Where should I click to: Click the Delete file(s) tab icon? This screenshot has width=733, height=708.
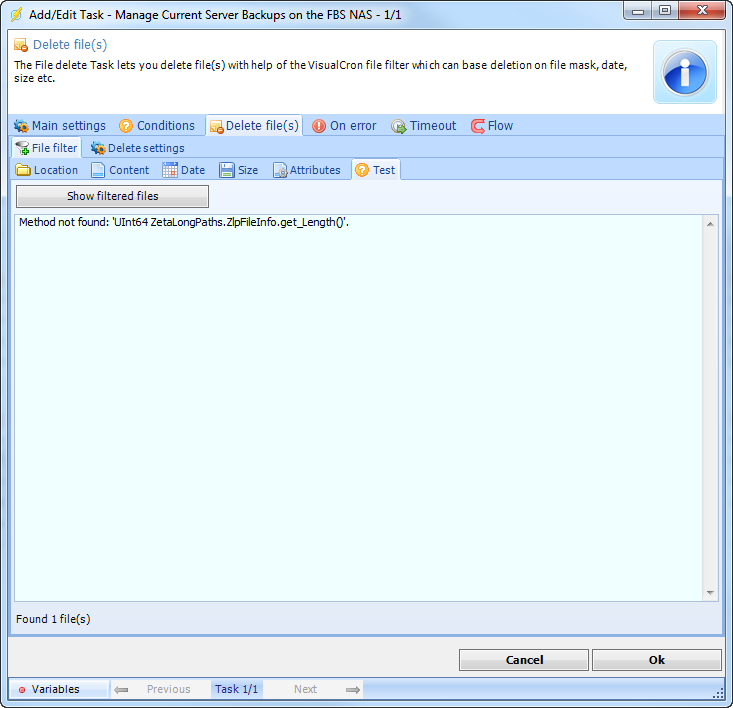tap(216, 126)
